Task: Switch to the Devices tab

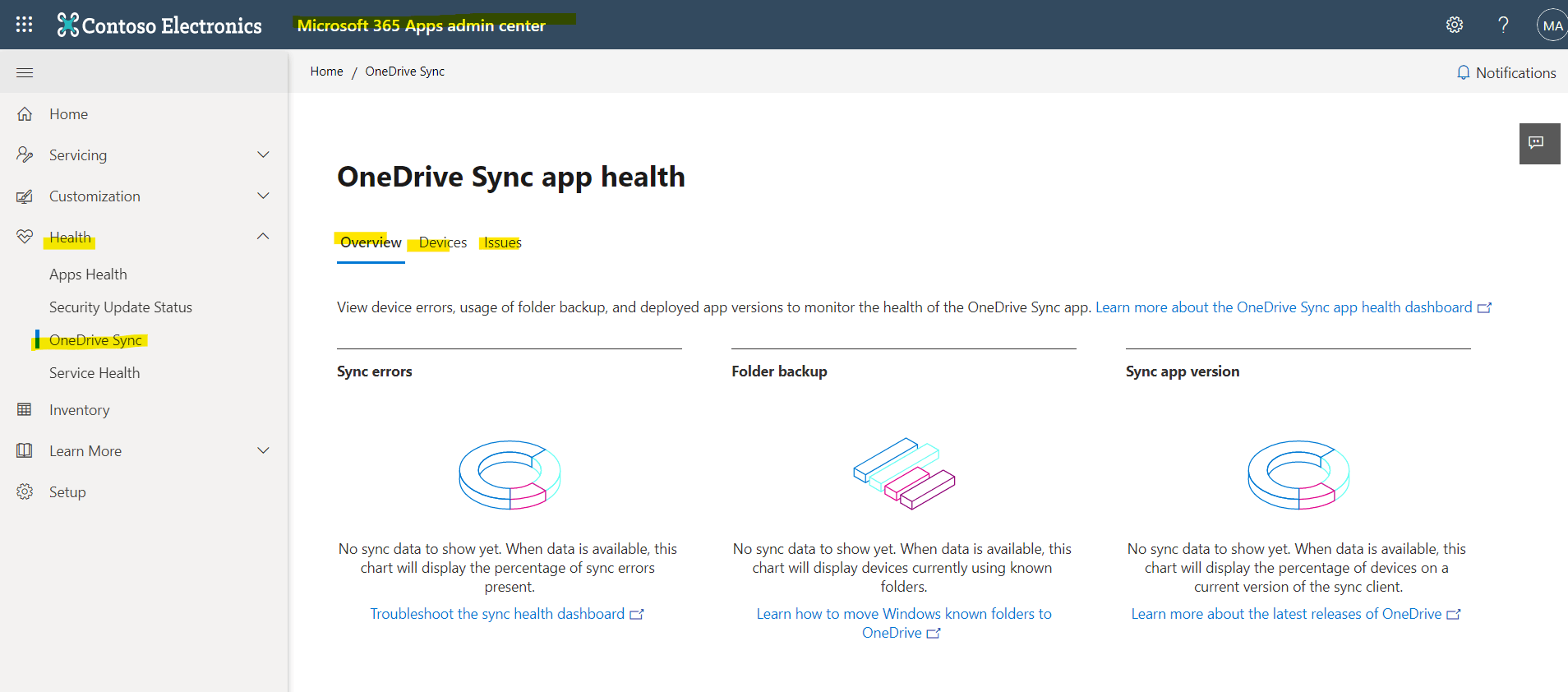Action: pos(443,243)
